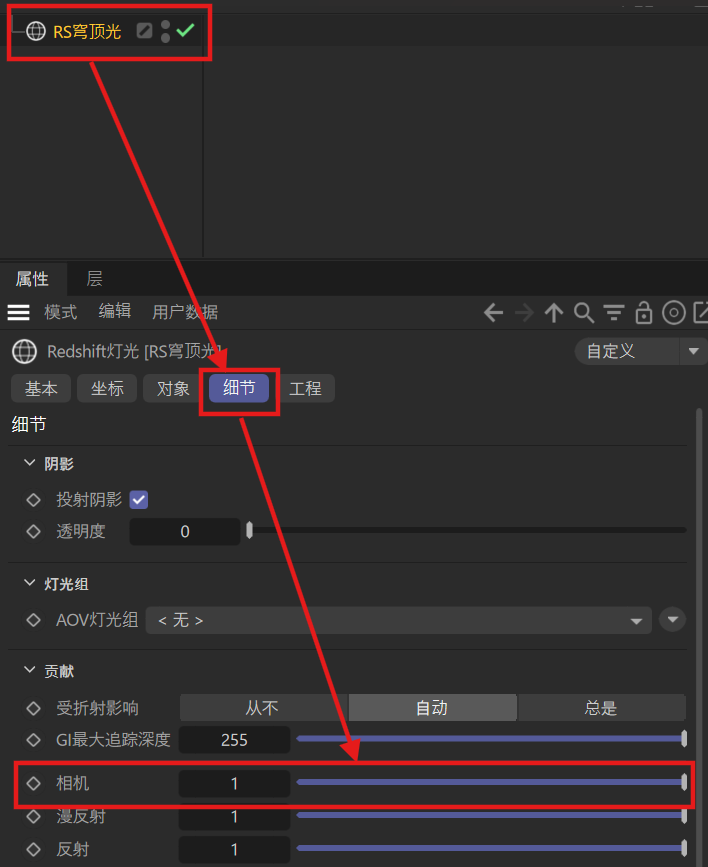The height and width of the screenshot is (867, 708).
Task: Click the globe icon beside RS穹顶光
Action: pyautogui.click(x=36, y=31)
